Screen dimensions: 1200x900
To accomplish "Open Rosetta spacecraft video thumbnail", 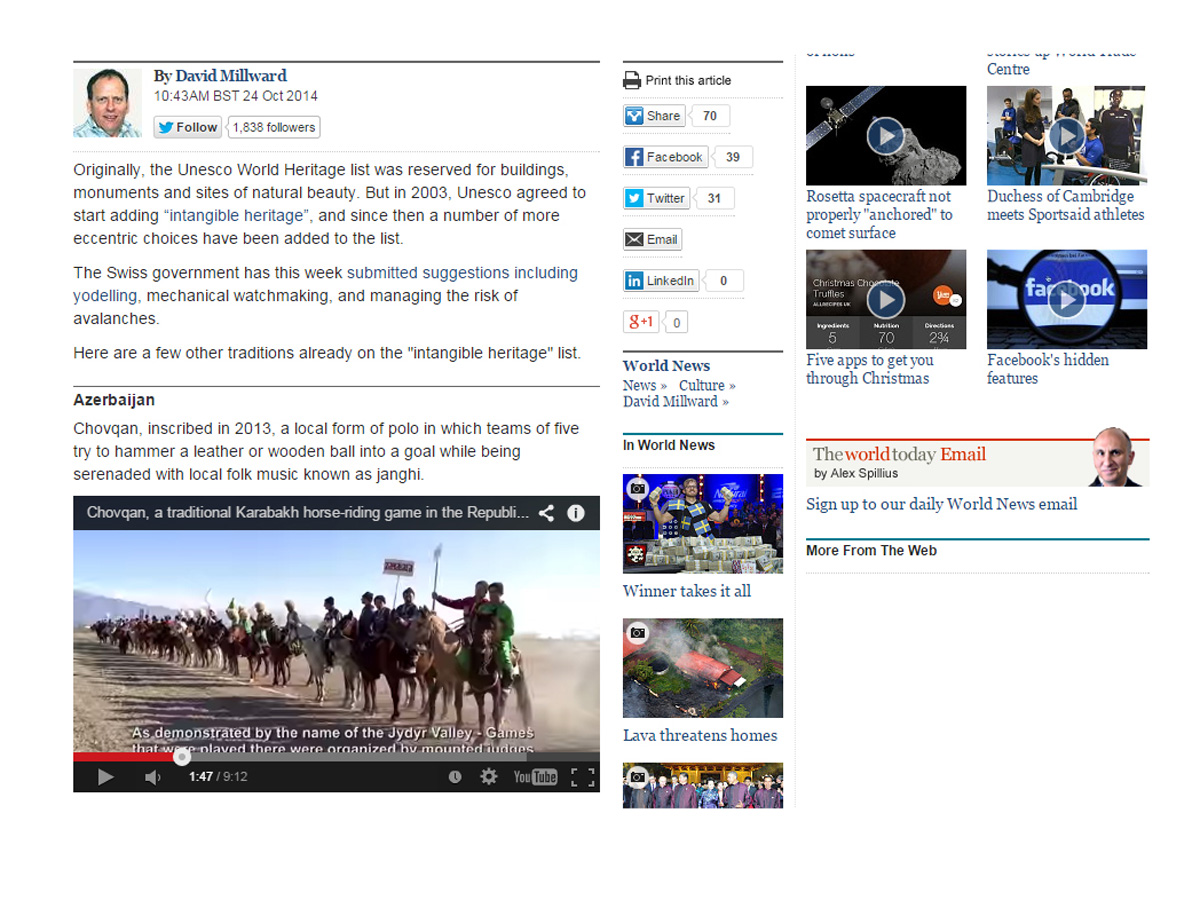I will (x=885, y=135).
